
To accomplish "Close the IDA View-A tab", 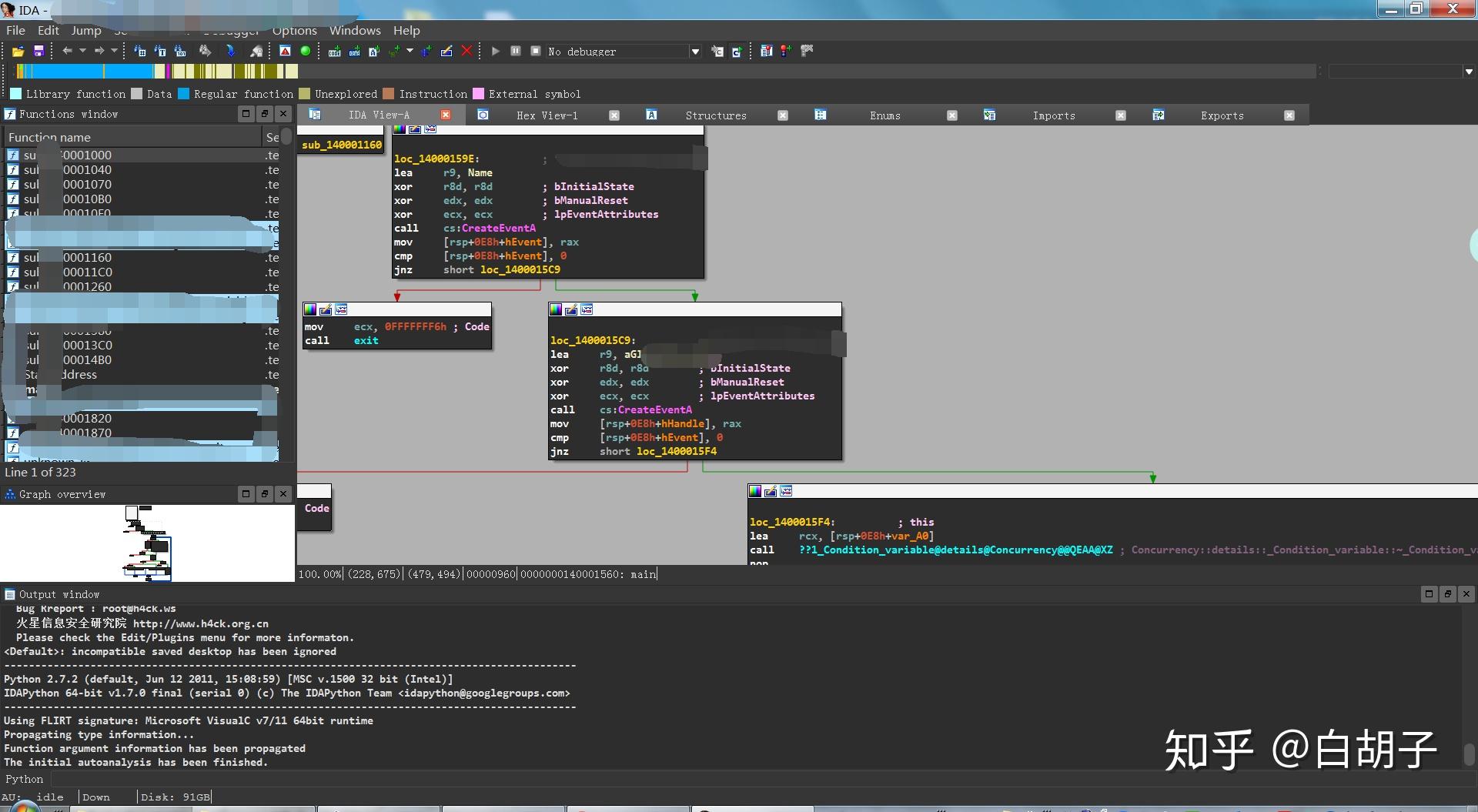I will 445,115.
